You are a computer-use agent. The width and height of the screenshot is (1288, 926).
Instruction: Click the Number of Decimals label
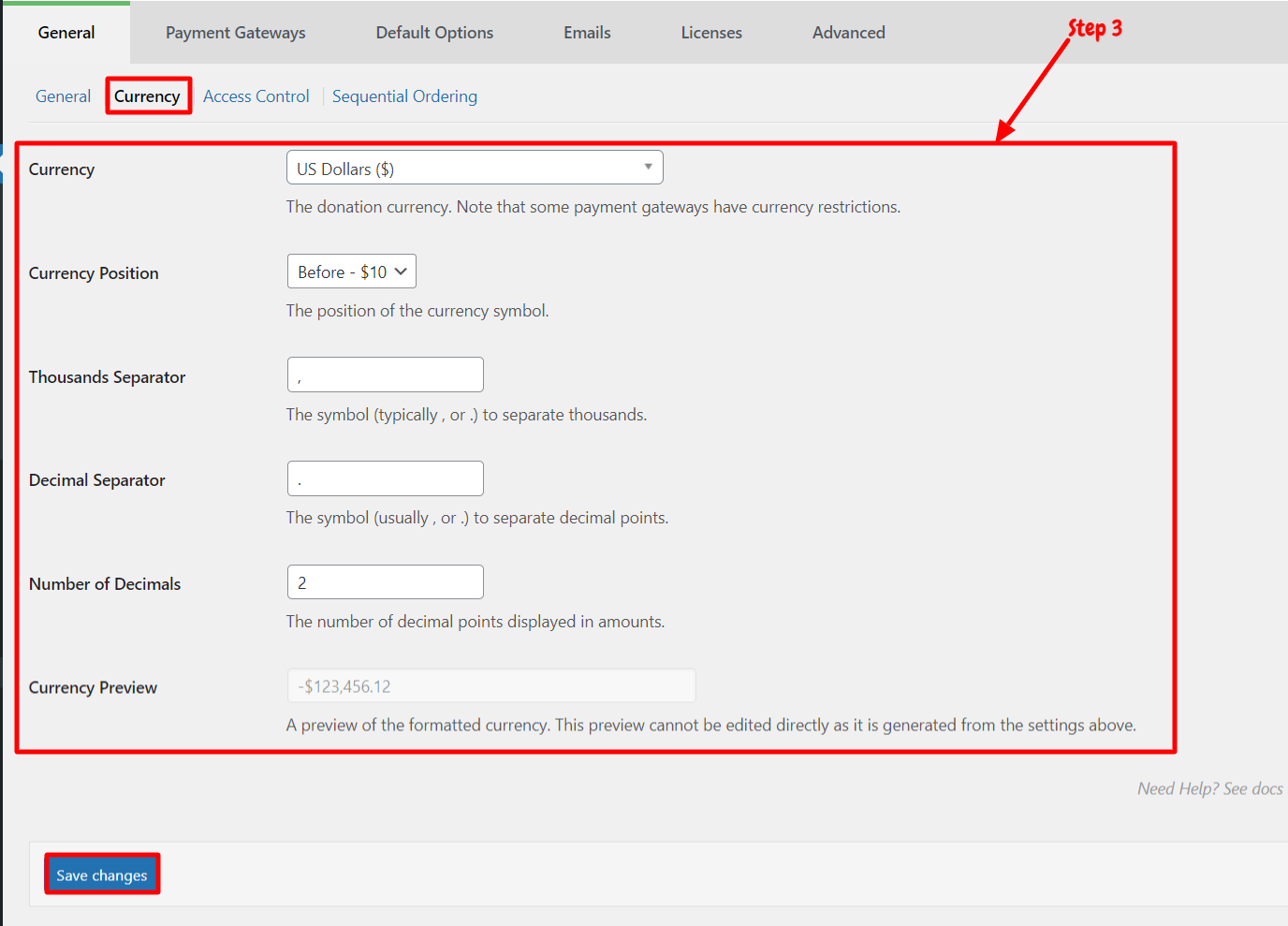tap(105, 584)
